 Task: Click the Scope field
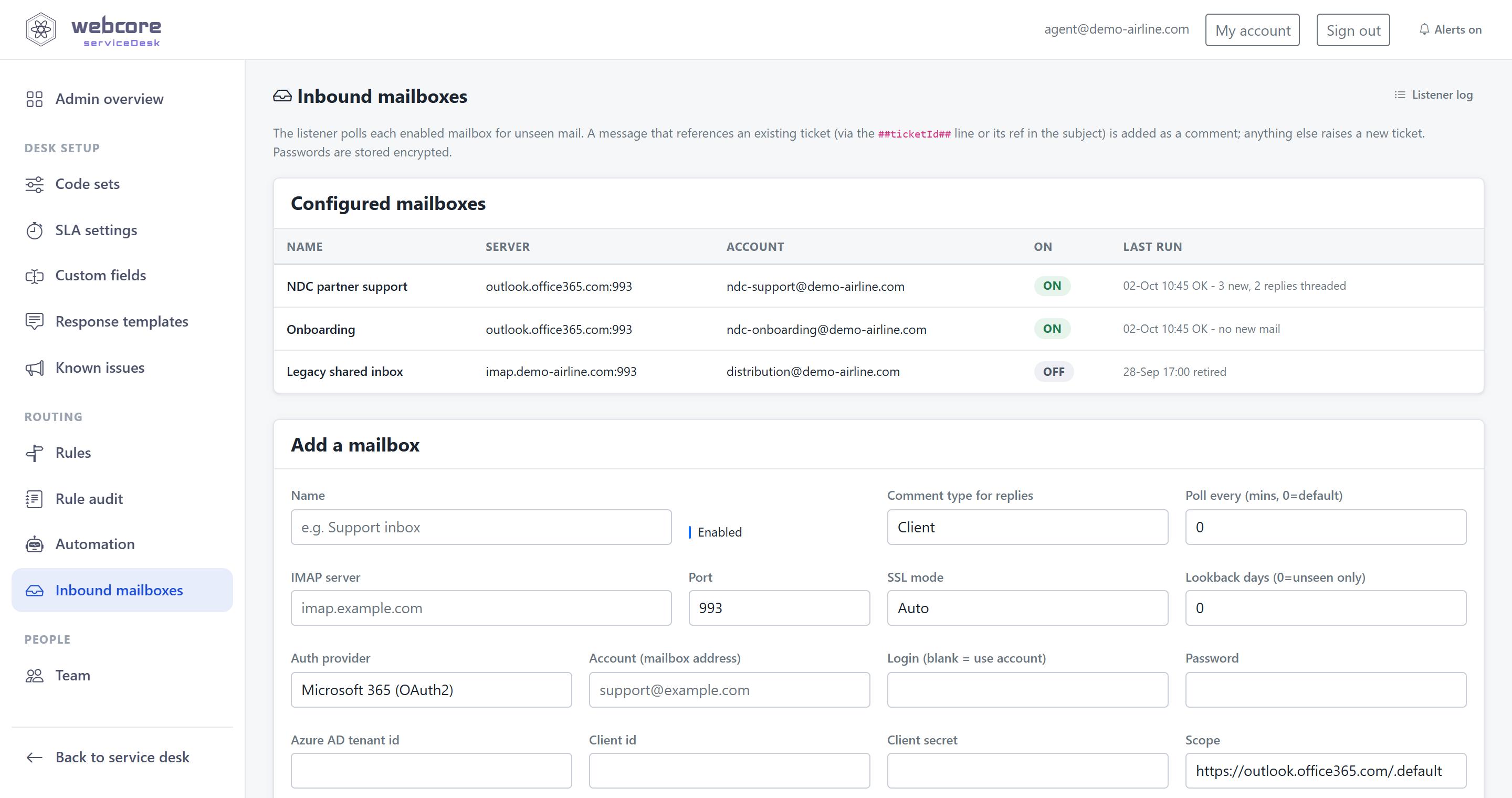pyautogui.click(x=1325, y=771)
